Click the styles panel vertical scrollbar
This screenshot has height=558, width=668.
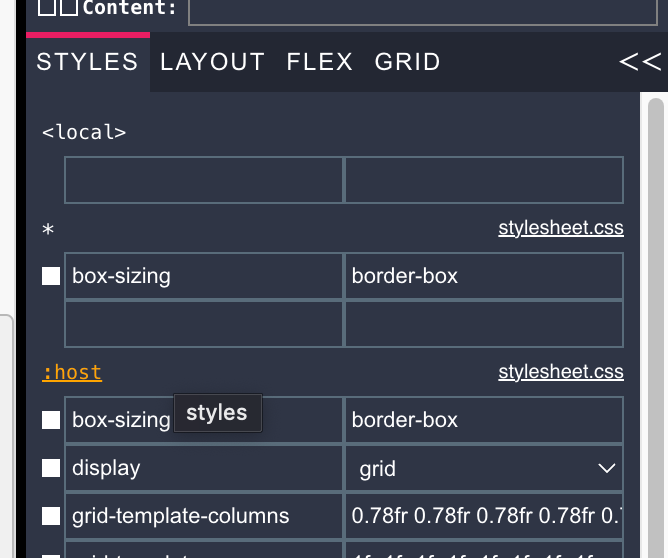pos(656,328)
